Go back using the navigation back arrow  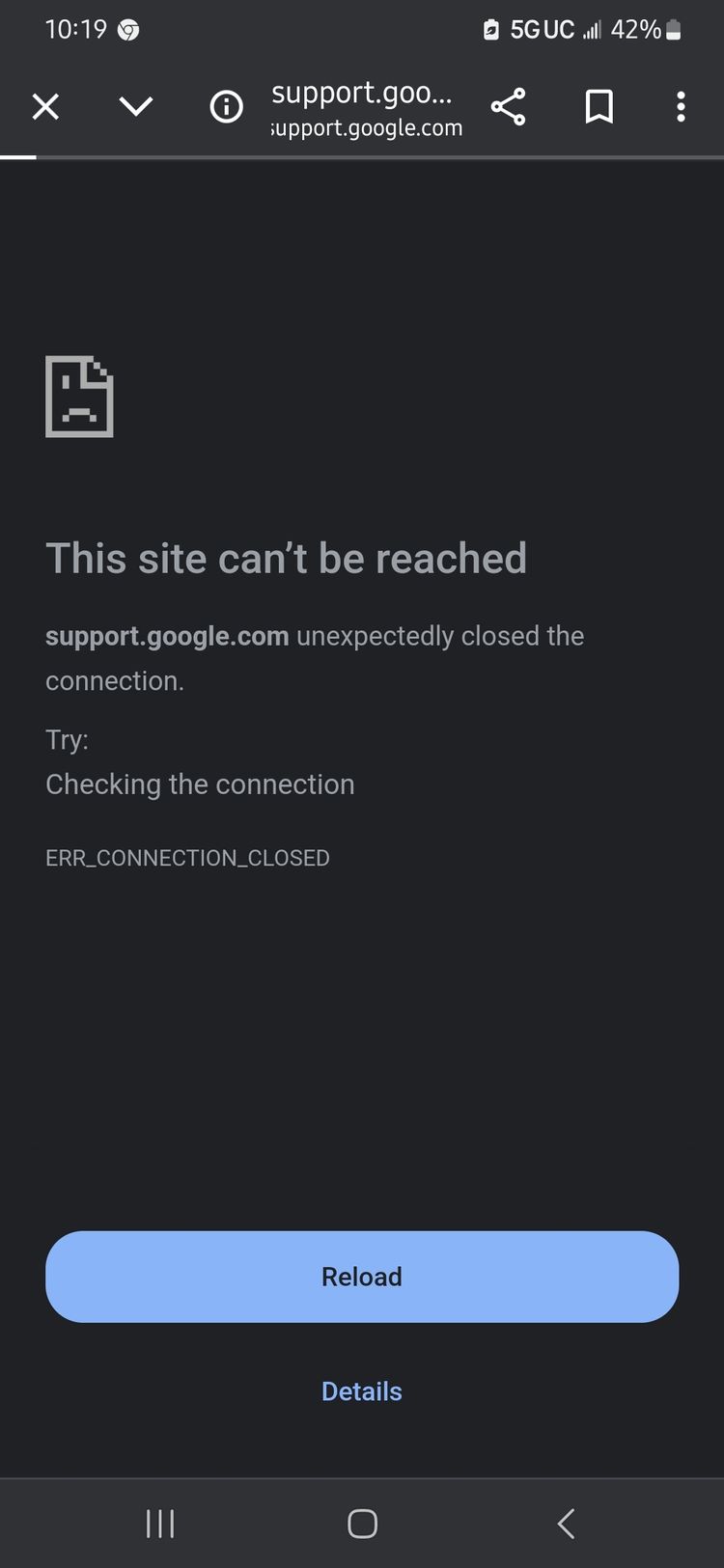point(566,1524)
